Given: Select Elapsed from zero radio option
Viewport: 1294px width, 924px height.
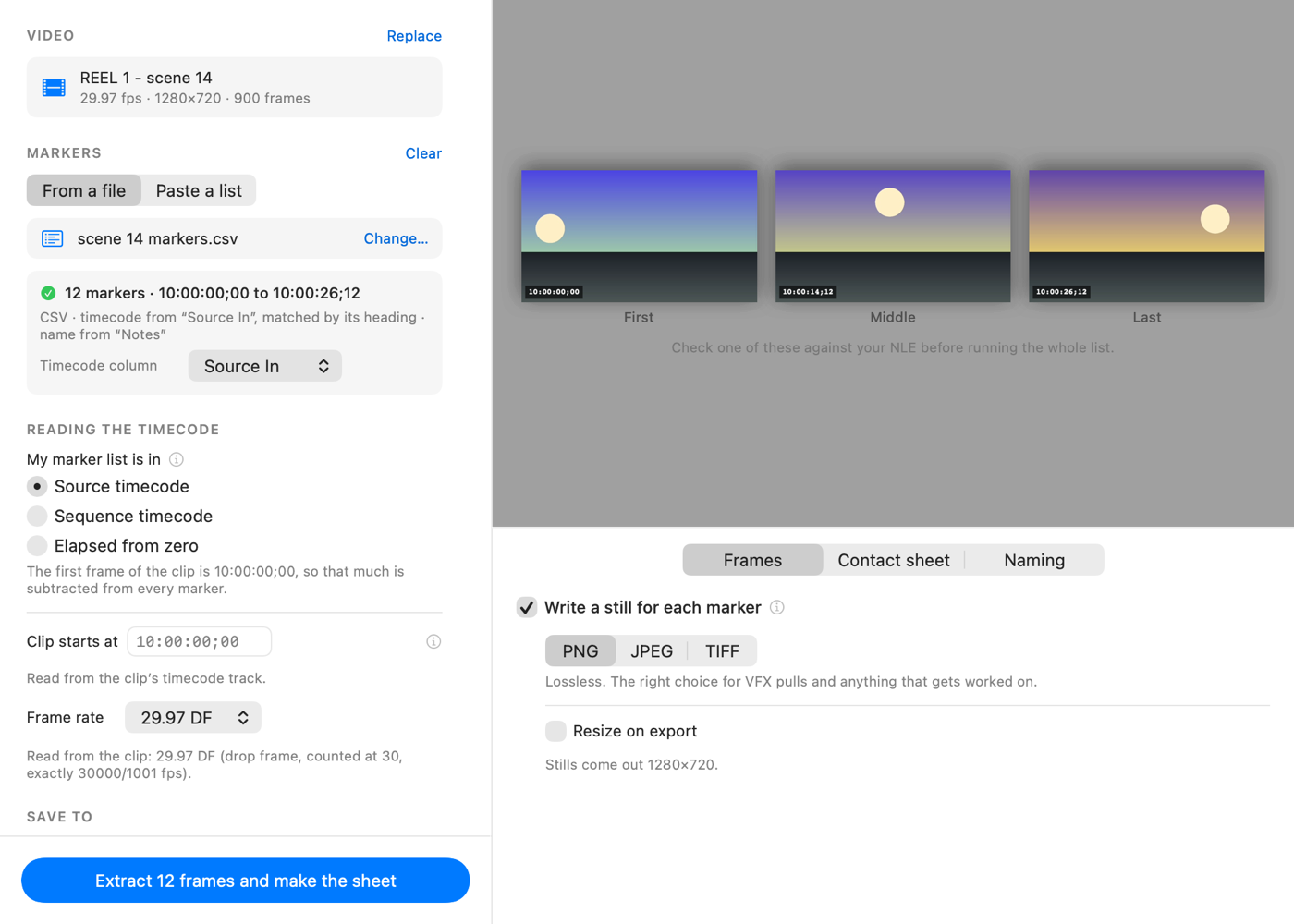Looking at the screenshot, I should pos(37,545).
